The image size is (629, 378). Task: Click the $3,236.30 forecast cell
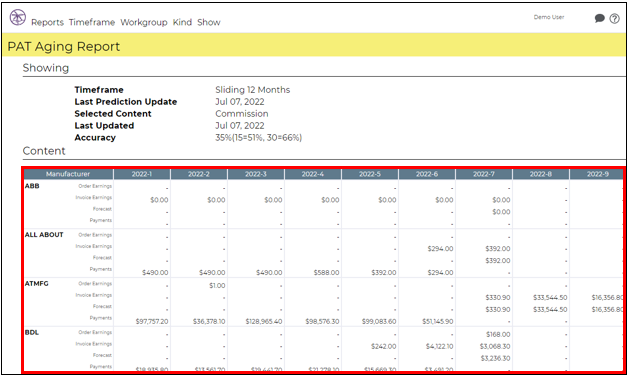point(496,358)
